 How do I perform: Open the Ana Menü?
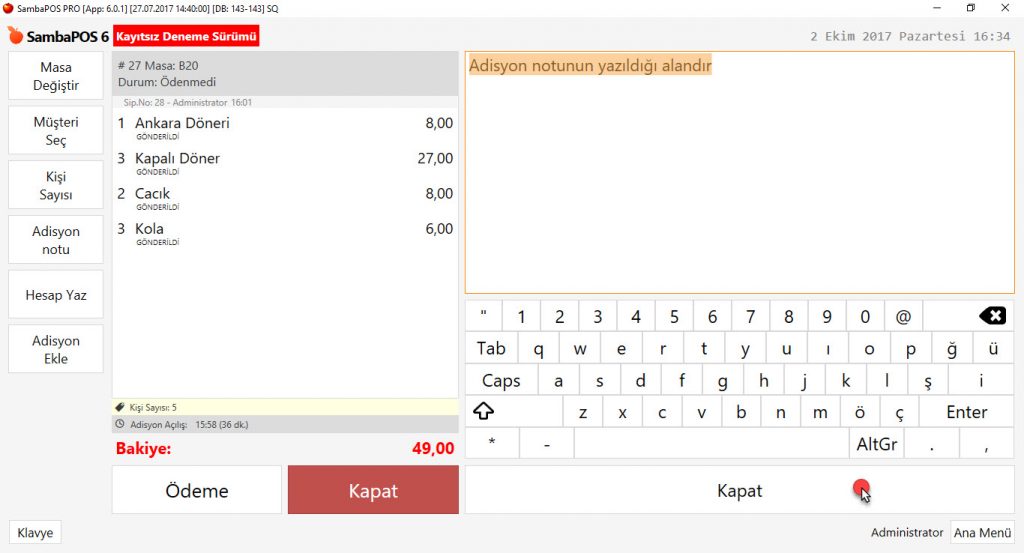coord(981,533)
